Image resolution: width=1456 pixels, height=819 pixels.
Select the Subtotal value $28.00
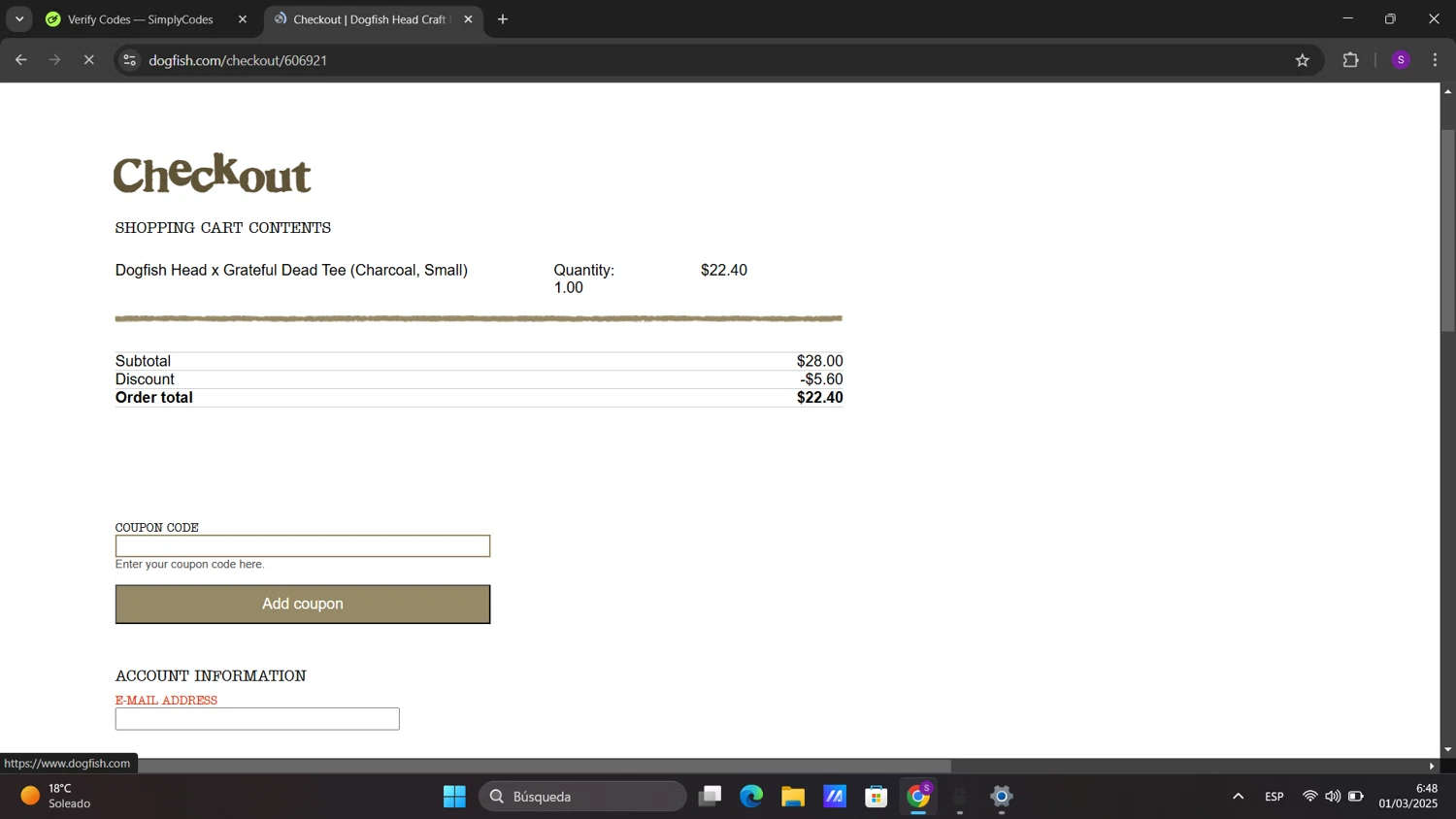820,361
